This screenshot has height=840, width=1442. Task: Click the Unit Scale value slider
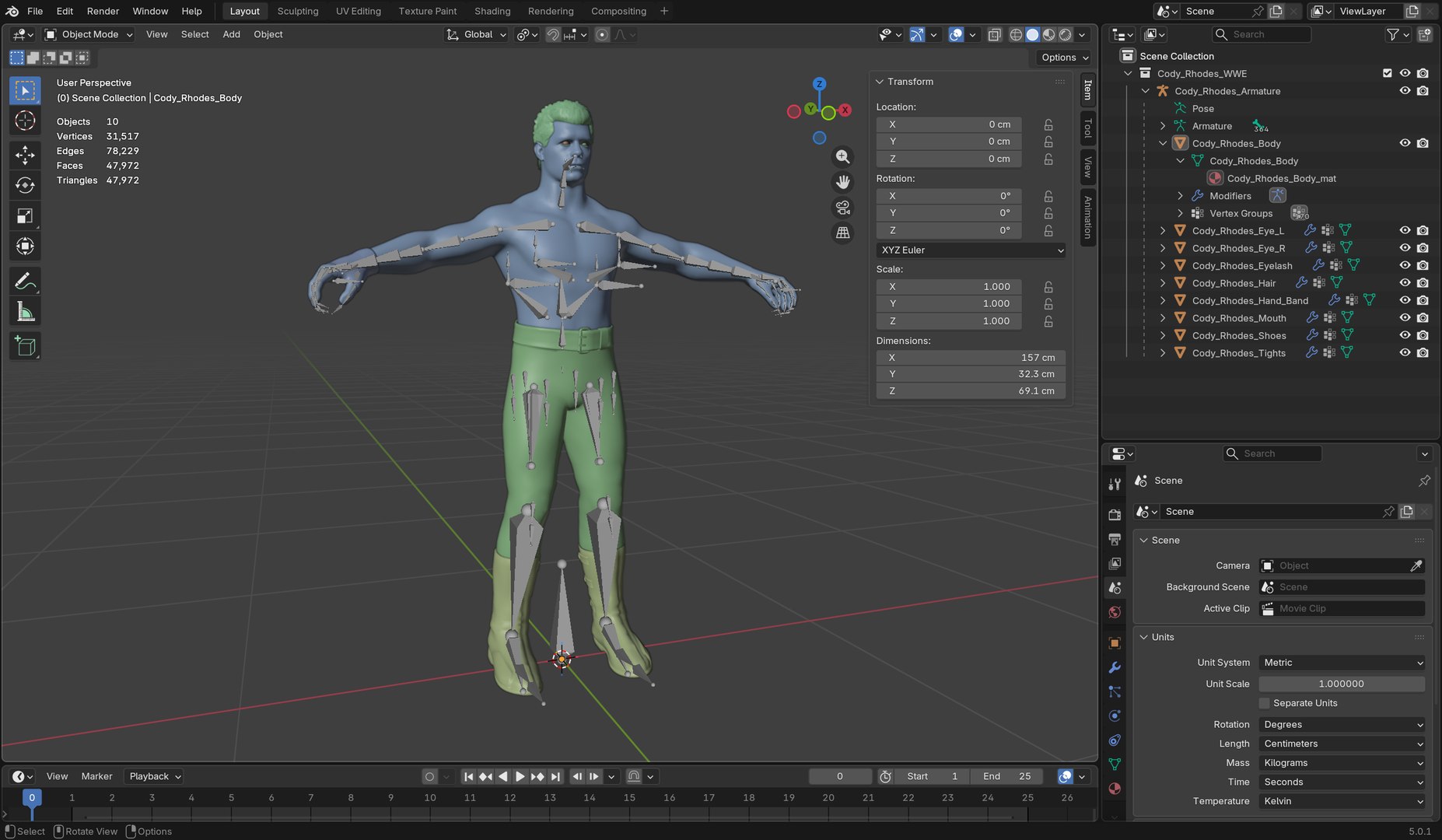pyautogui.click(x=1342, y=684)
